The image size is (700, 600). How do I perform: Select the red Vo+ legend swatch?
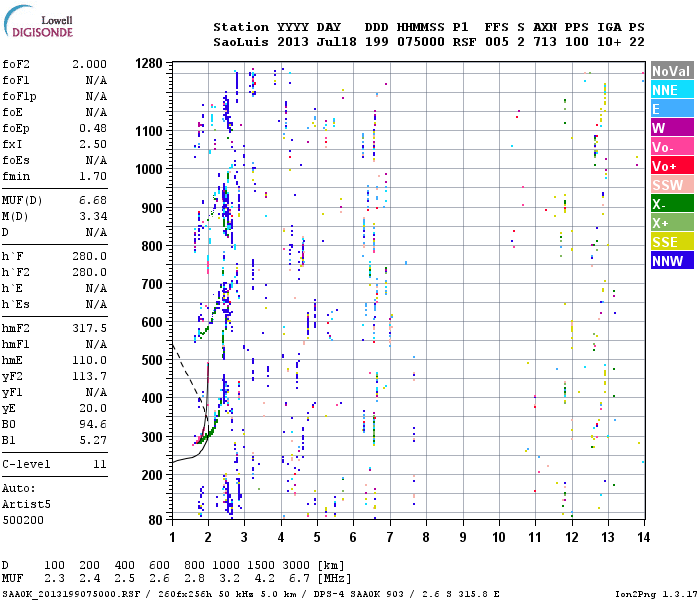point(672,166)
